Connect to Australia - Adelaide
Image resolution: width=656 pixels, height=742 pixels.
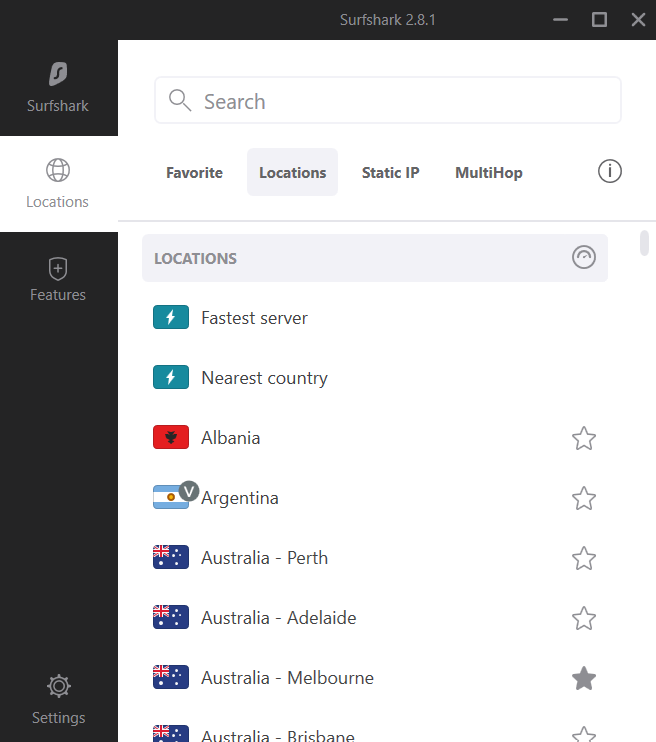[375, 618]
